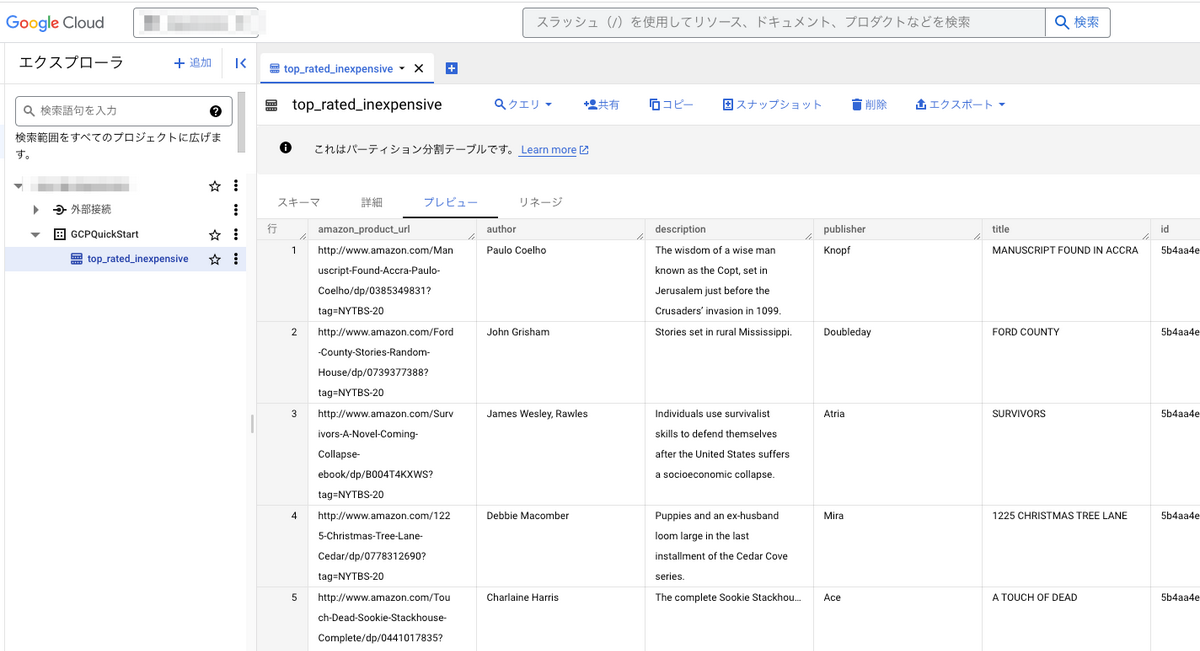Click the description column header

pyautogui.click(x=729, y=229)
